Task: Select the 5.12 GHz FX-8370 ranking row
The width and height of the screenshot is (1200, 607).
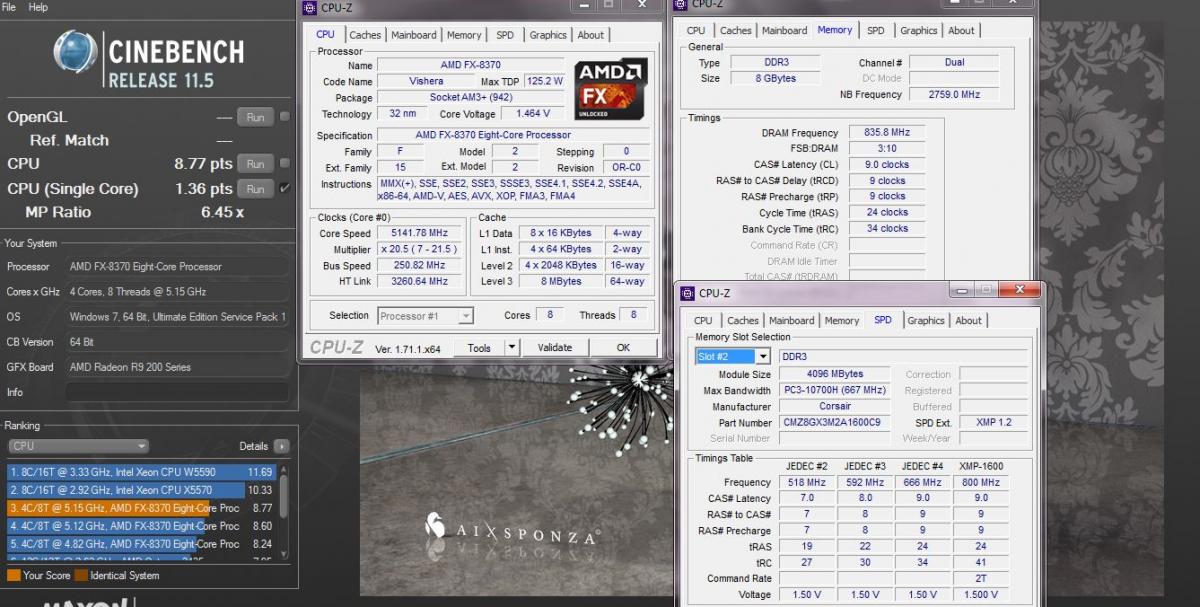Action: [x=142, y=526]
